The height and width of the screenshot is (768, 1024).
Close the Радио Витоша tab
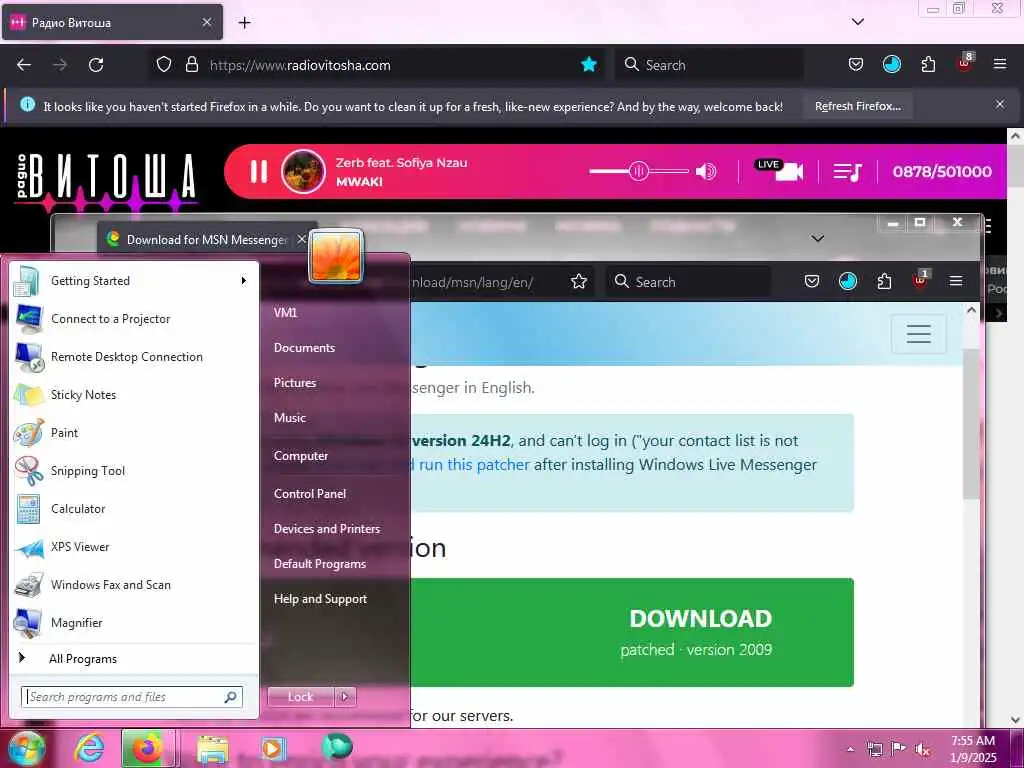pos(206,22)
